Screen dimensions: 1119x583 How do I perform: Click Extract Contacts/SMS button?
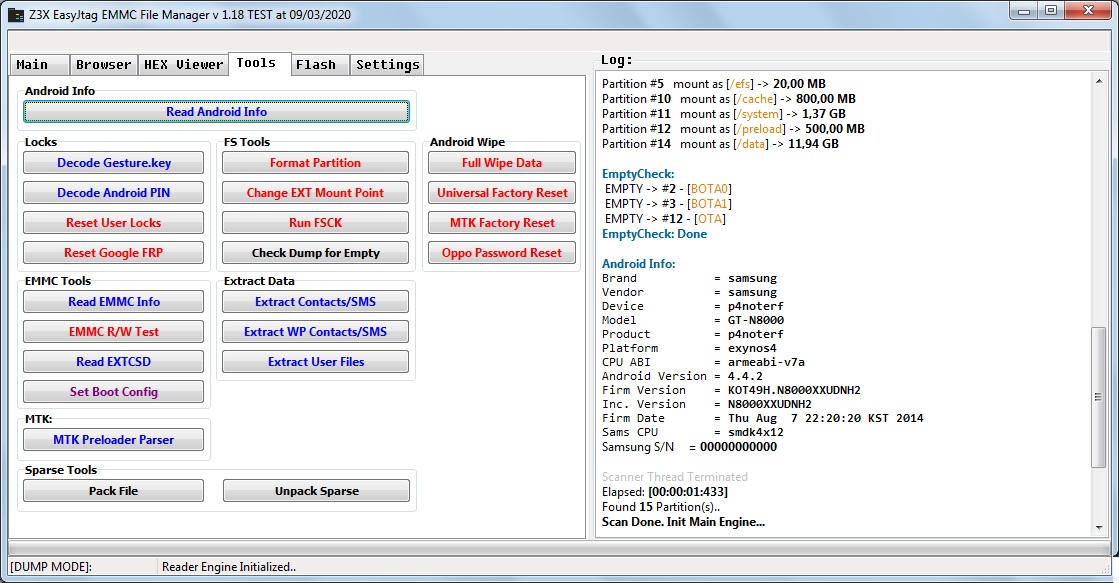[x=315, y=302]
